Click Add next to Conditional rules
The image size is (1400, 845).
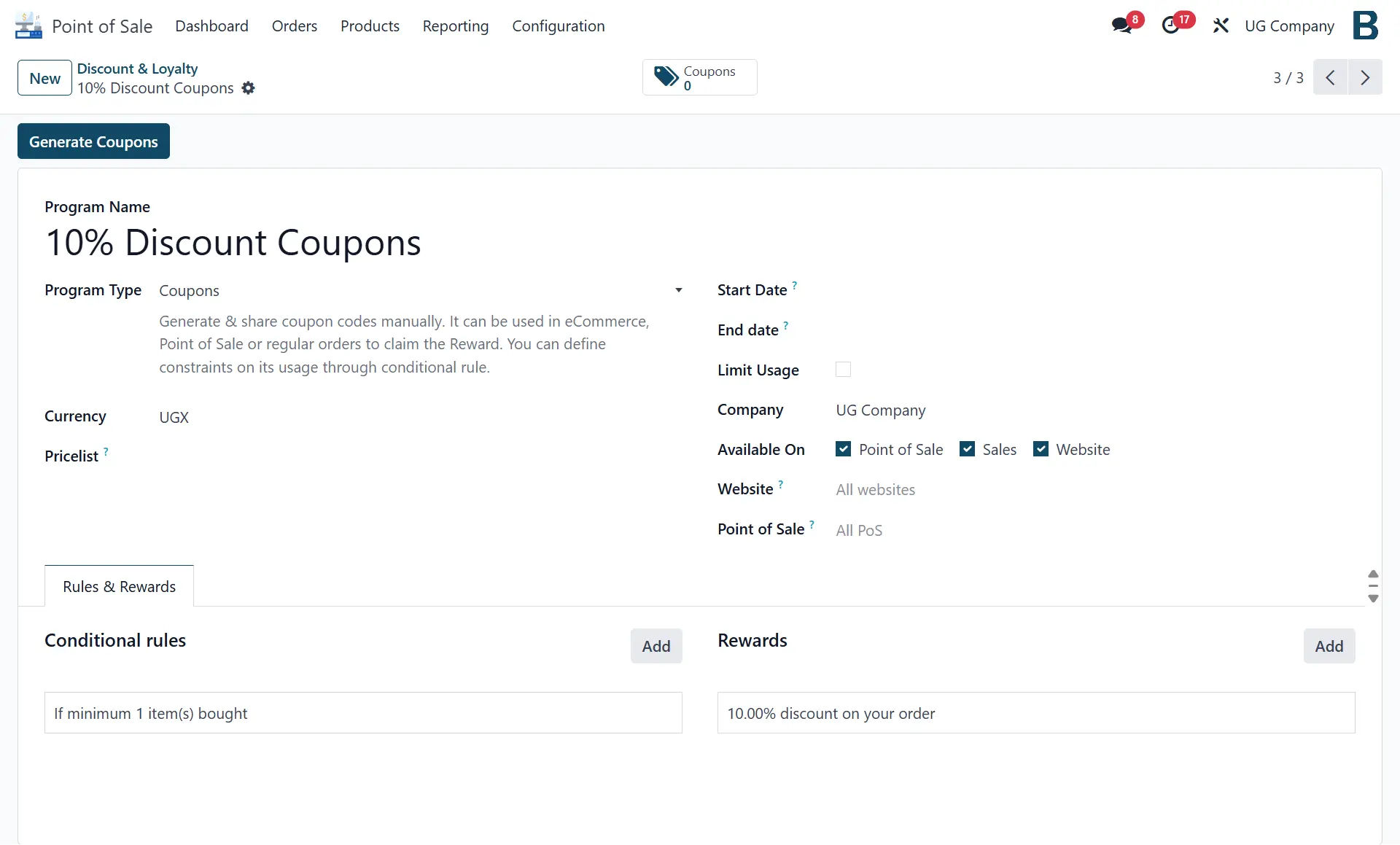pyautogui.click(x=656, y=646)
